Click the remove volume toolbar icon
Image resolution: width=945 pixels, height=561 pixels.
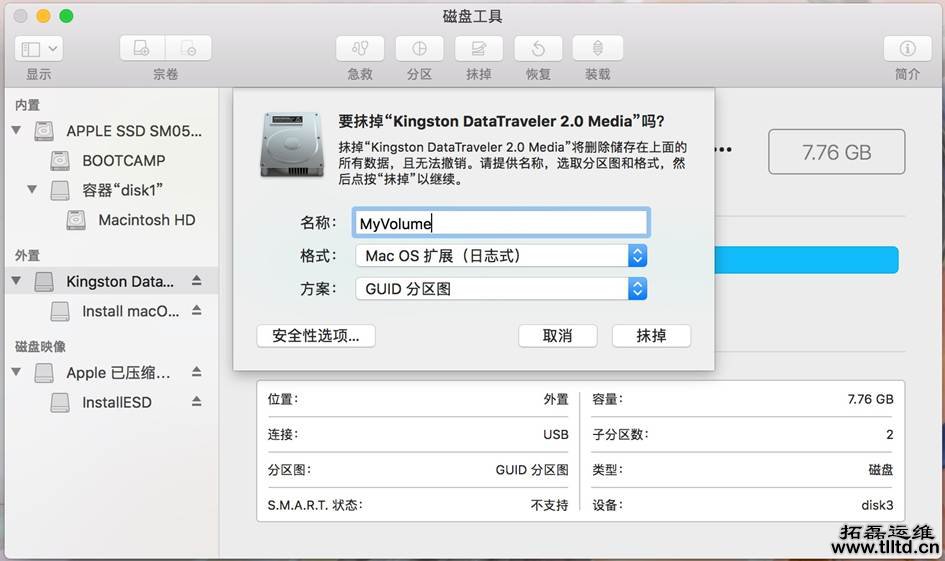(189, 48)
